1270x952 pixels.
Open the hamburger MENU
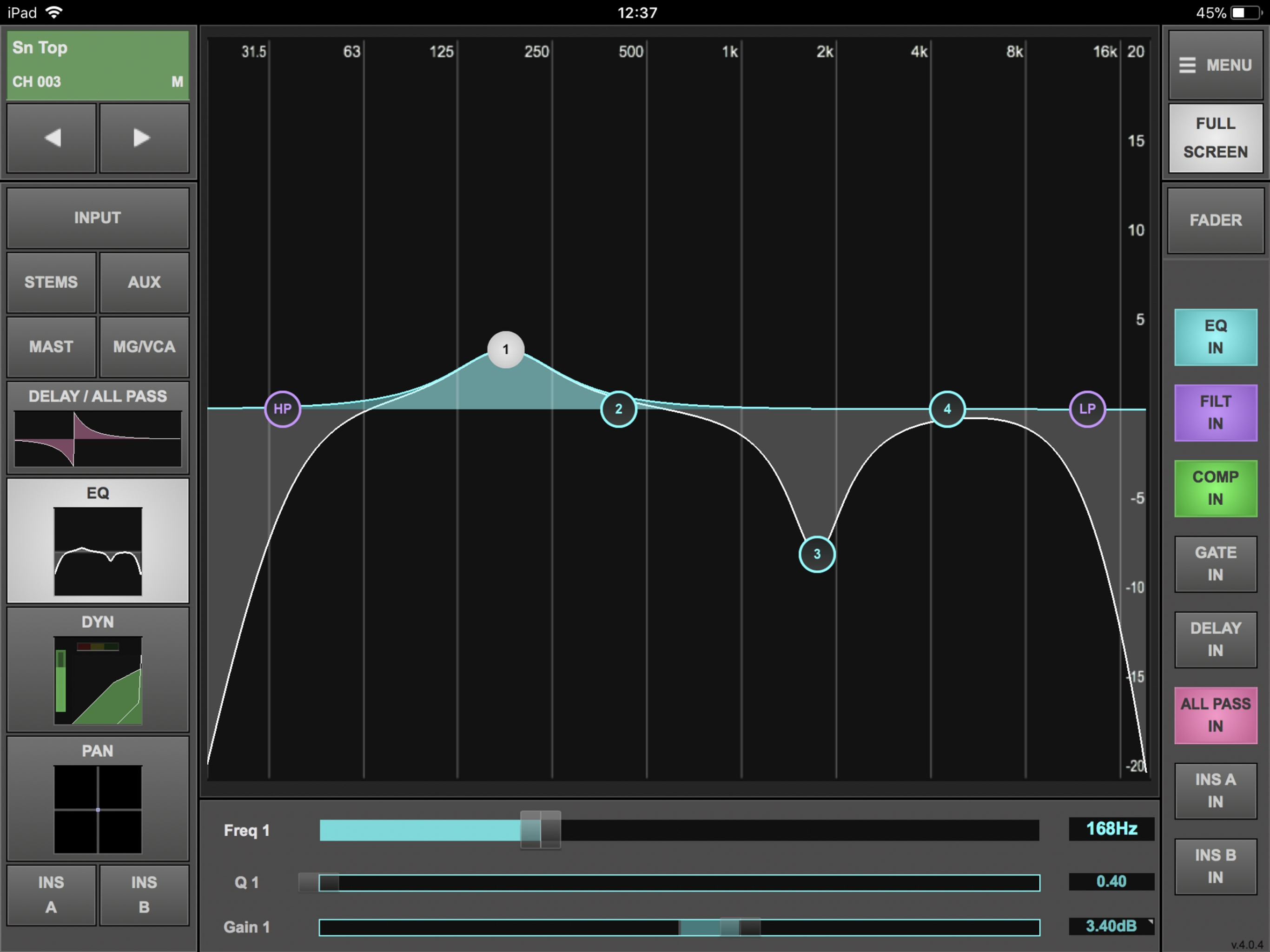[1215, 65]
